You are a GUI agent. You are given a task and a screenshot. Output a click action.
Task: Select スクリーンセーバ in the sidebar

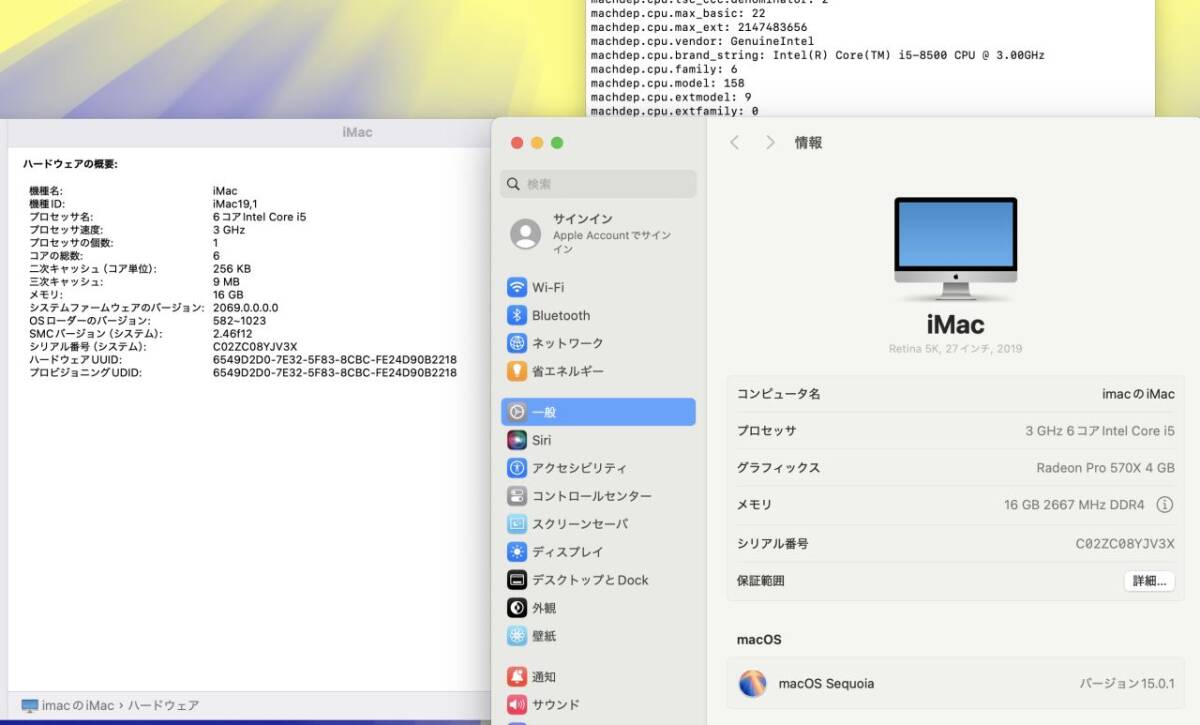[x=598, y=524]
